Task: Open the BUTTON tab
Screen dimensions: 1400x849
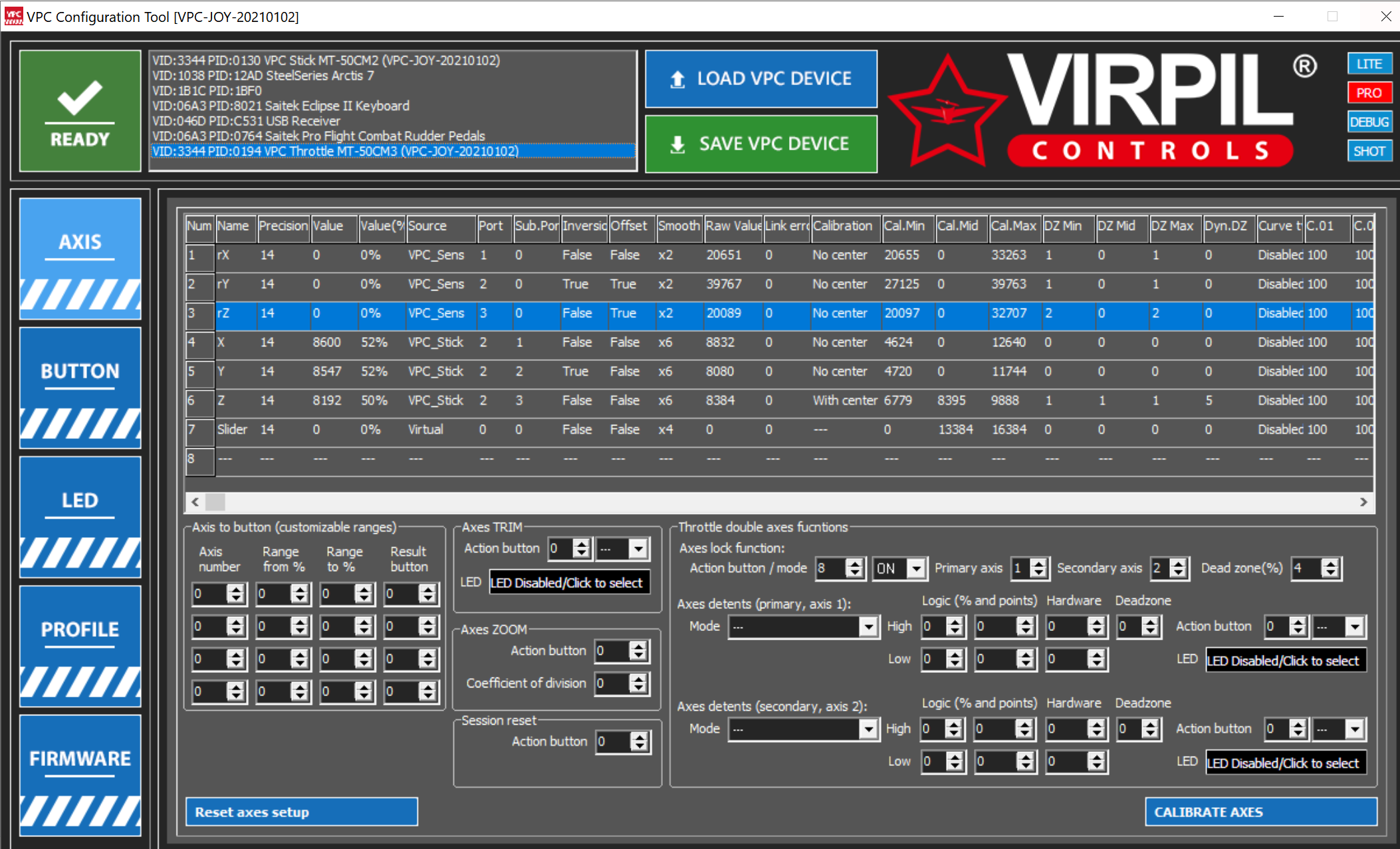Action: [80, 388]
